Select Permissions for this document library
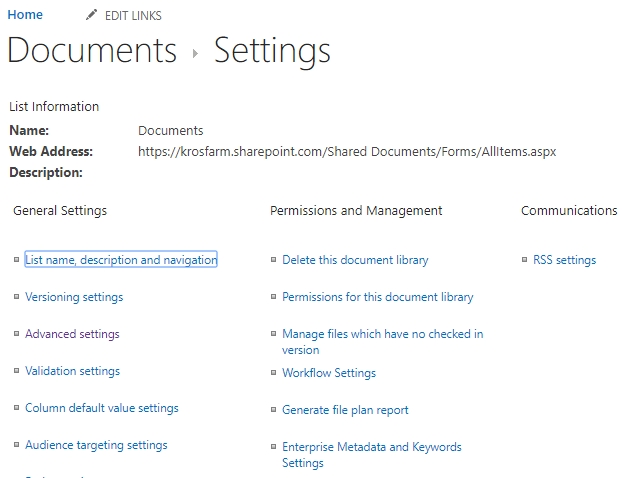The image size is (636, 478). (x=378, y=297)
